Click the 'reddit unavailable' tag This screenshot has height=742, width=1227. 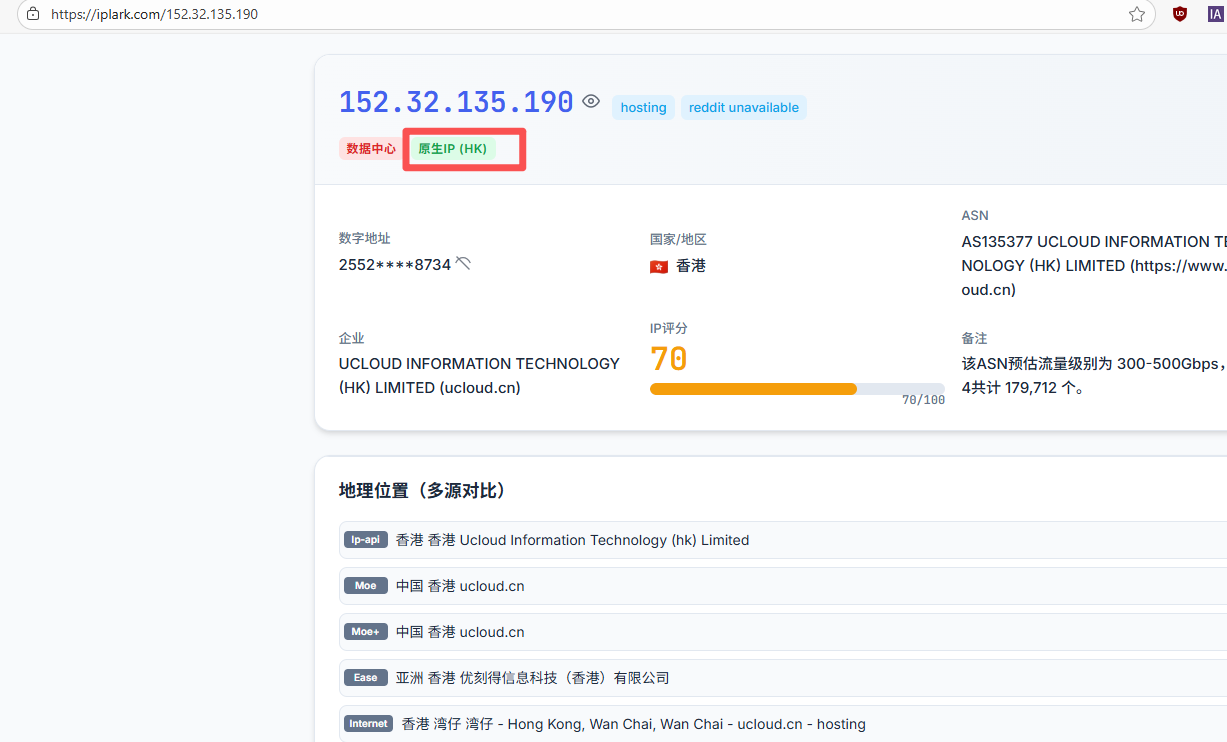click(x=743, y=108)
